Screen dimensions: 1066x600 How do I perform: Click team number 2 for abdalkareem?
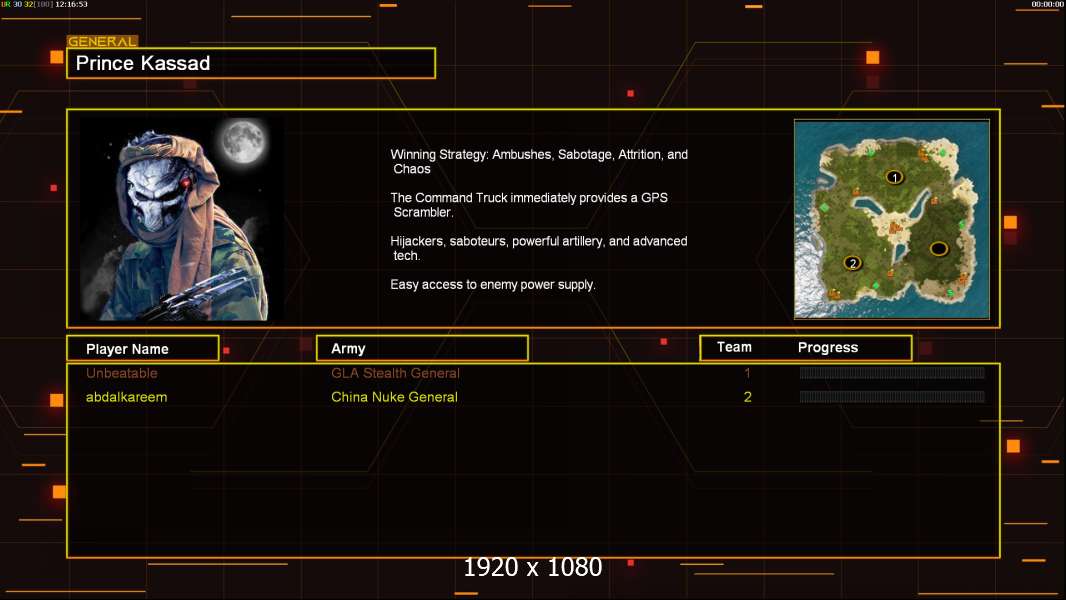coord(747,397)
